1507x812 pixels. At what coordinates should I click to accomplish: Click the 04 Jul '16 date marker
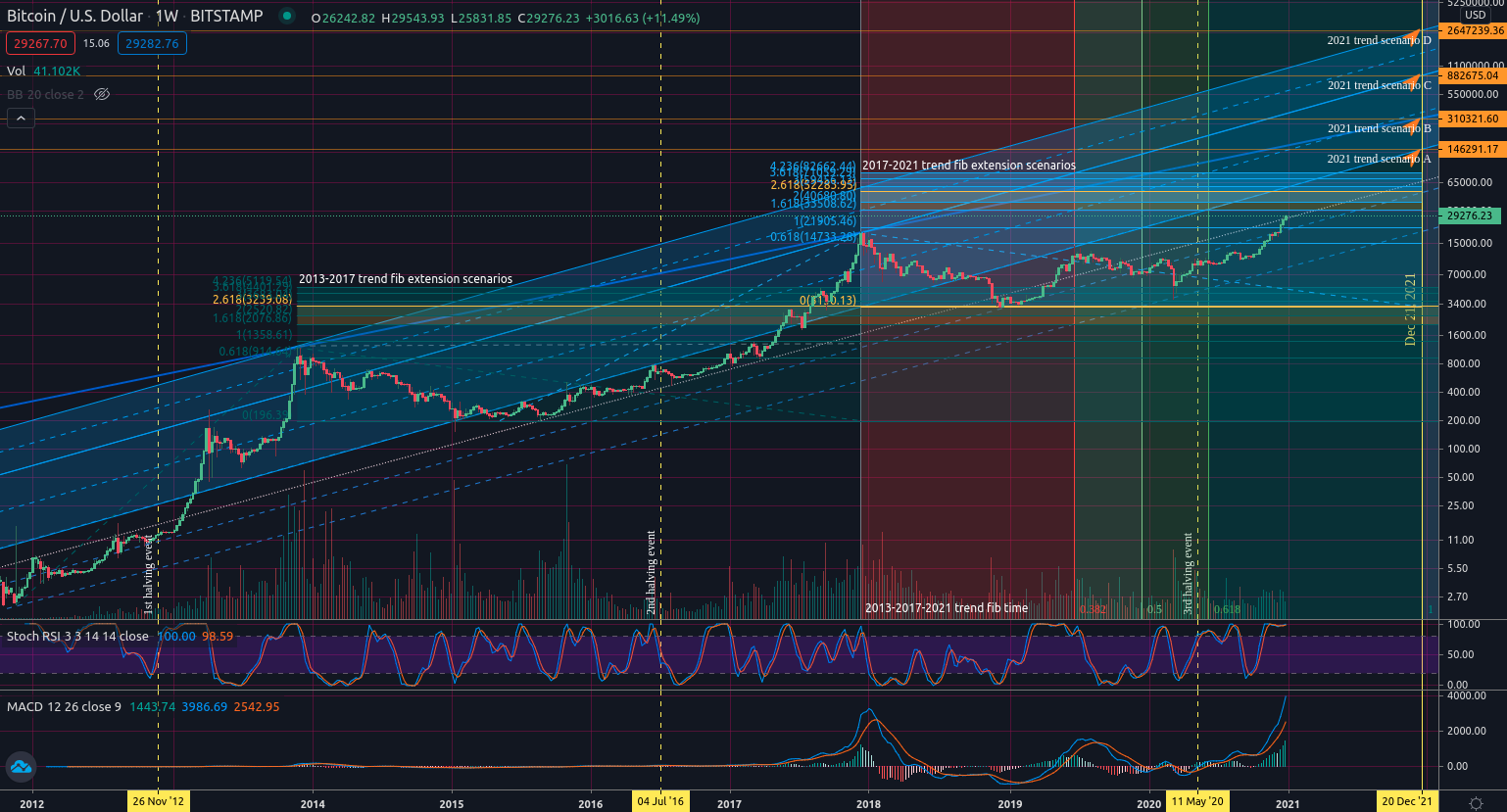tap(661, 801)
